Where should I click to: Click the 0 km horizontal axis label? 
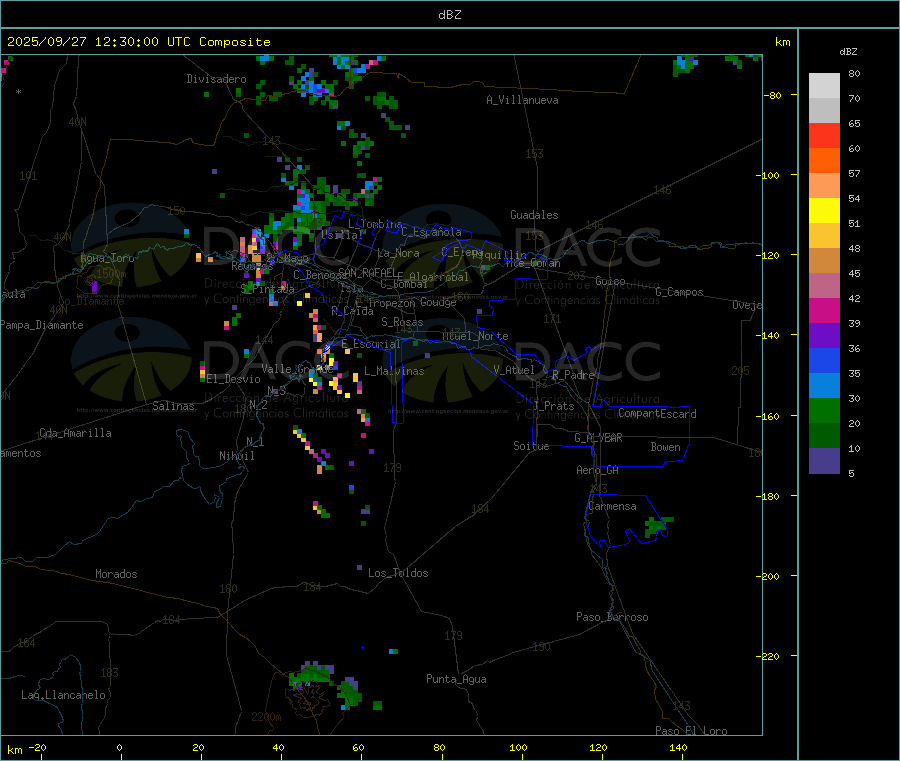coord(119,747)
